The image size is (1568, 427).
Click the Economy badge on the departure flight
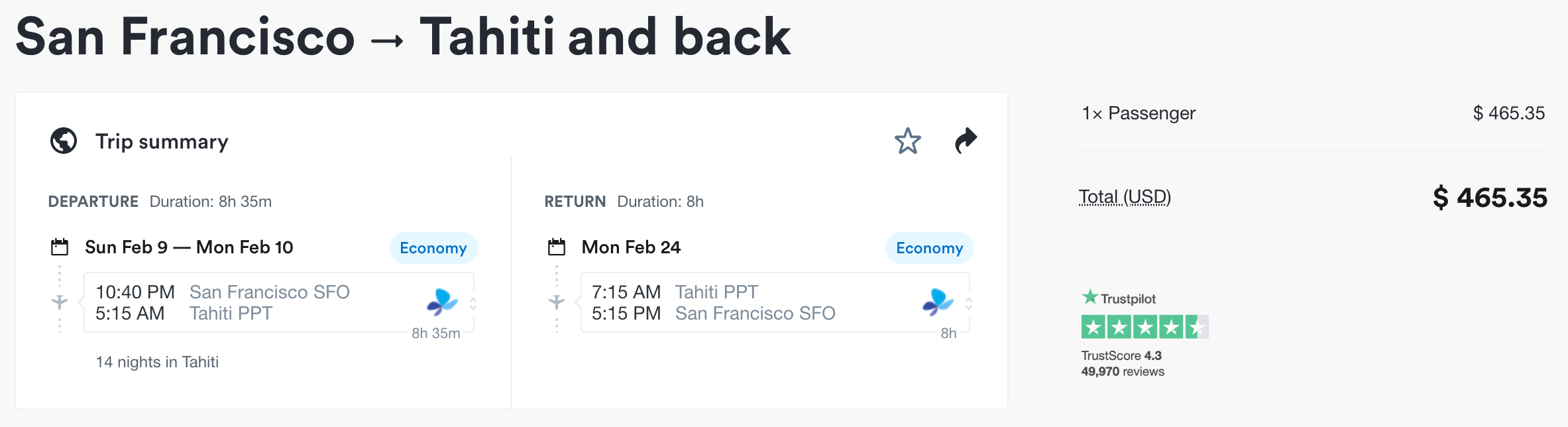433,248
